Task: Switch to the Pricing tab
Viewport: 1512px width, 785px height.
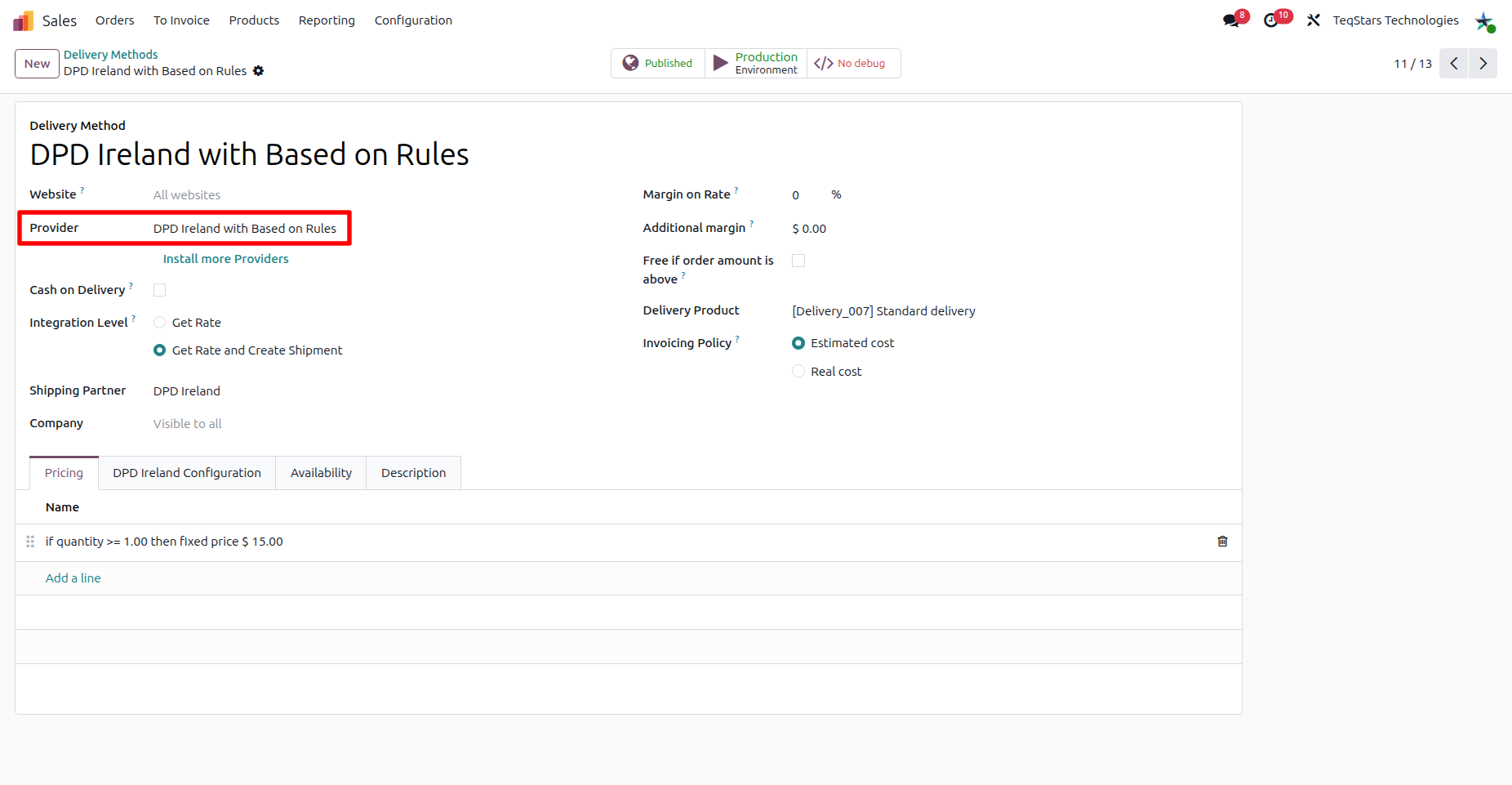Action: pos(64,473)
